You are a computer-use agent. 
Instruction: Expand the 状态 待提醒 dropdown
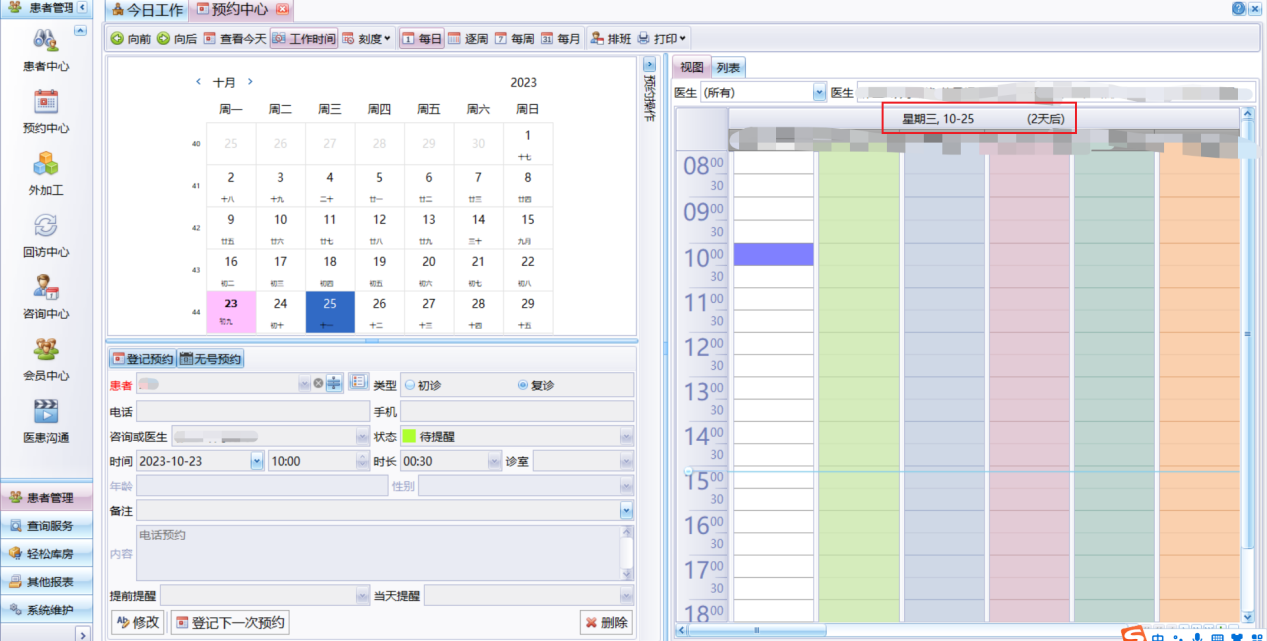click(x=626, y=436)
